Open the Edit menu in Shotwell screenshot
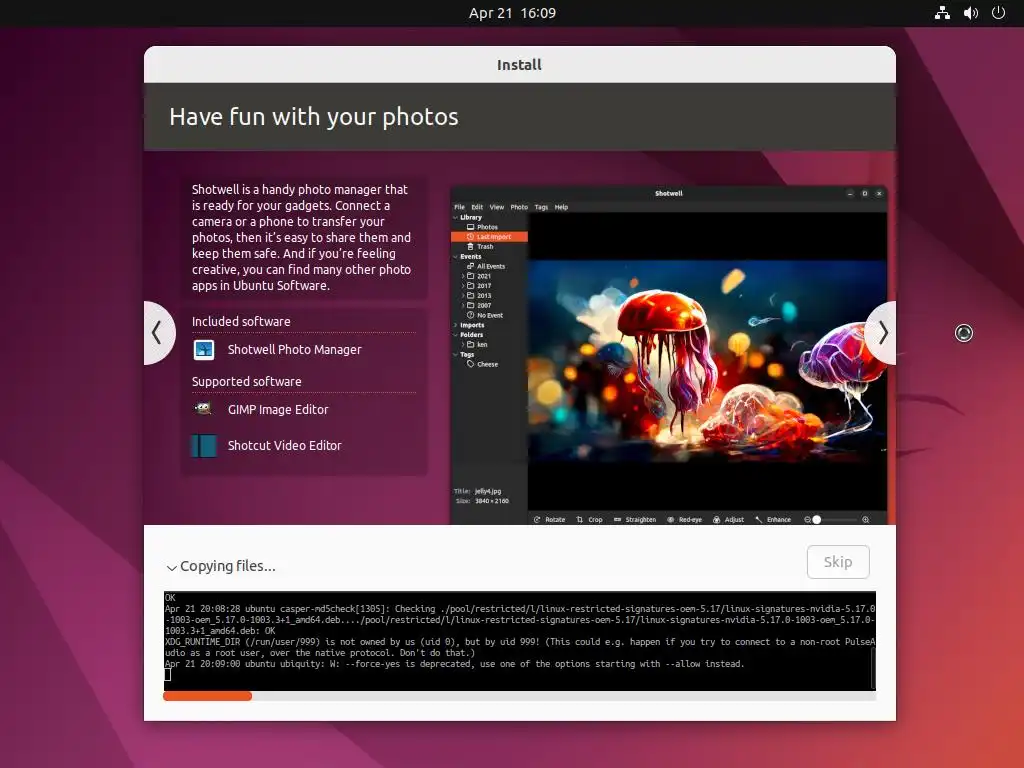This screenshot has height=768, width=1024. (x=477, y=207)
